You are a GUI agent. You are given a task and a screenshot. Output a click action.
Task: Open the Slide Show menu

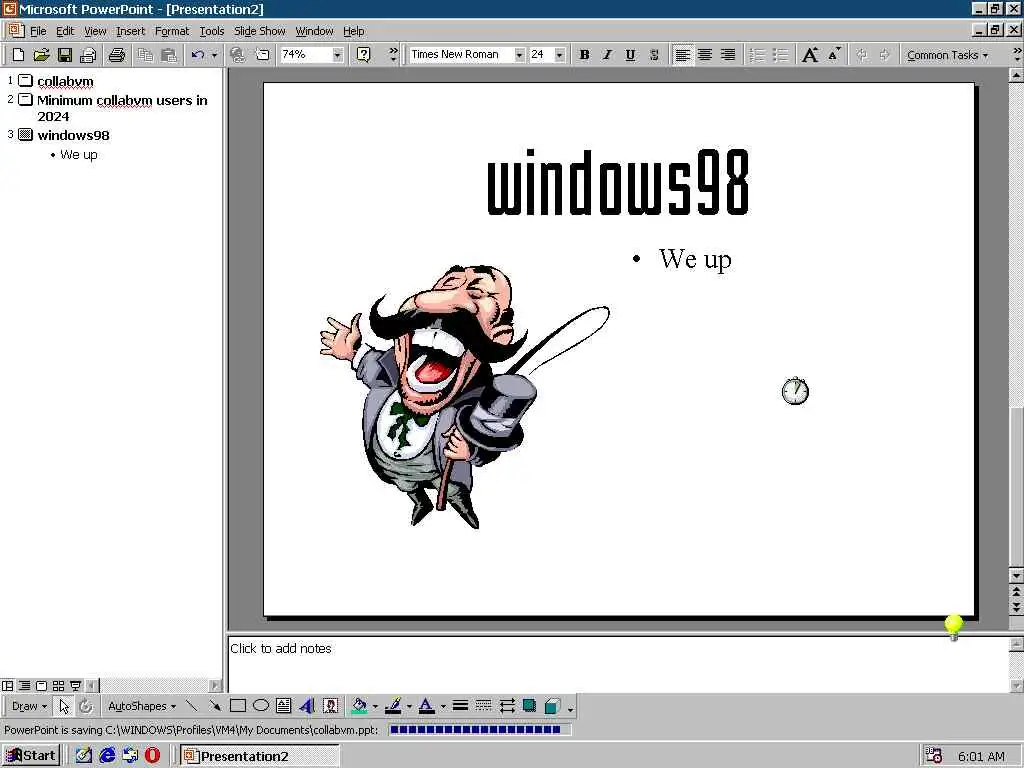[x=259, y=31]
